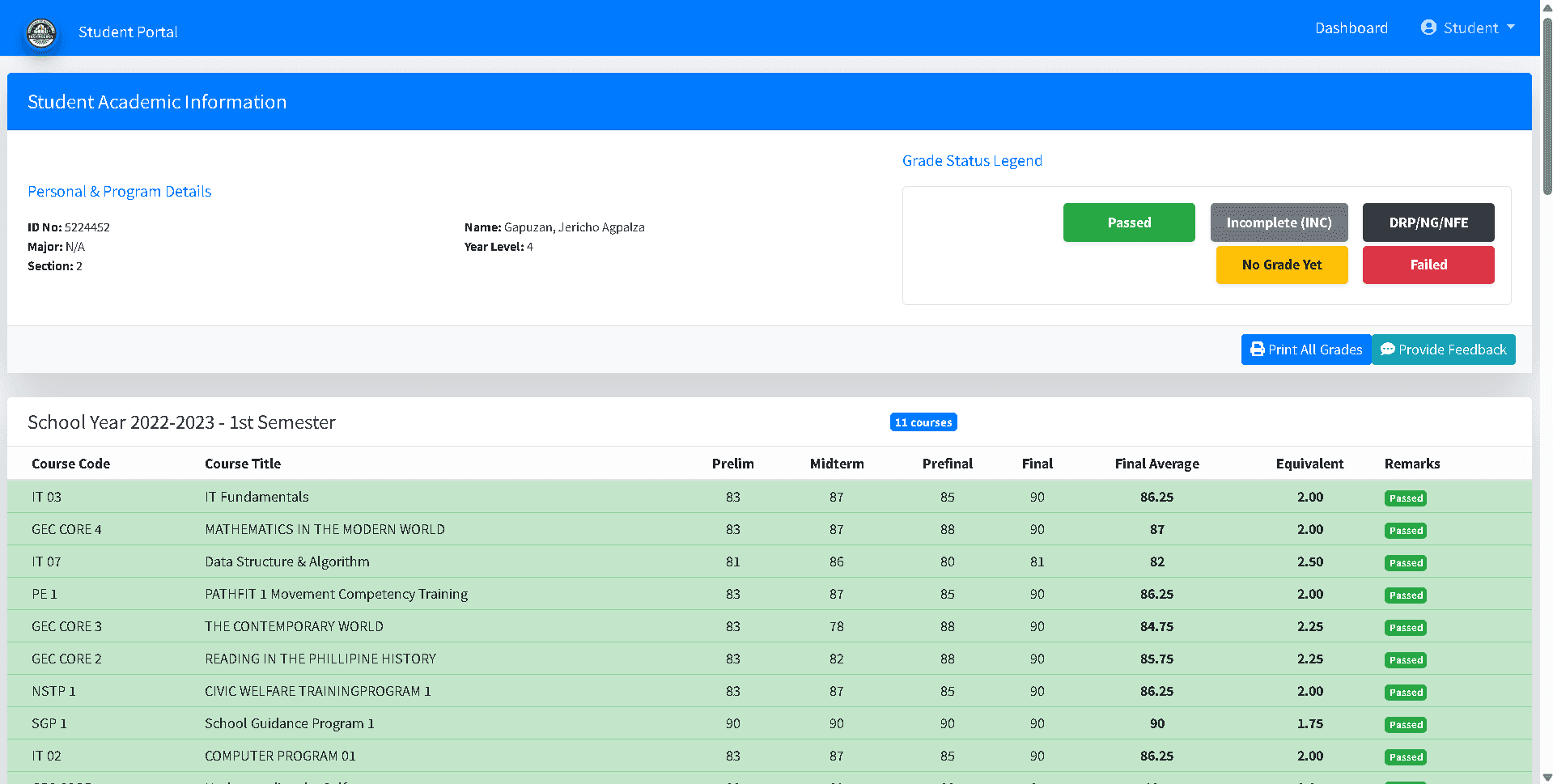Viewport: 1553px width, 784px height.
Task: Click the PATHFIT 1 Movement Competency Training title
Action: click(x=336, y=594)
